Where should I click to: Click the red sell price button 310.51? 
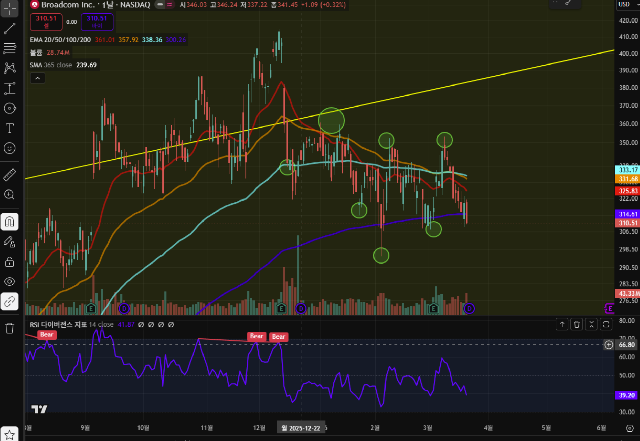coord(46,22)
